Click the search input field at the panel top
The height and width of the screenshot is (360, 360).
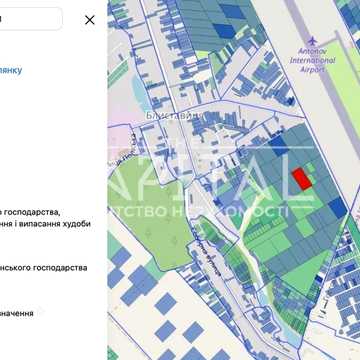(31, 19)
